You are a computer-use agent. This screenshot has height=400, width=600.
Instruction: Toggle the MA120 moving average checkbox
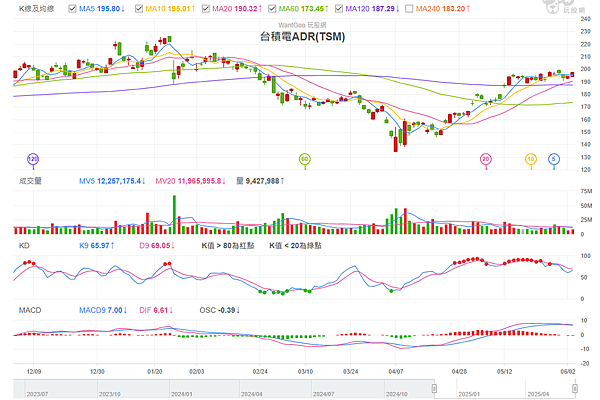tap(339, 8)
